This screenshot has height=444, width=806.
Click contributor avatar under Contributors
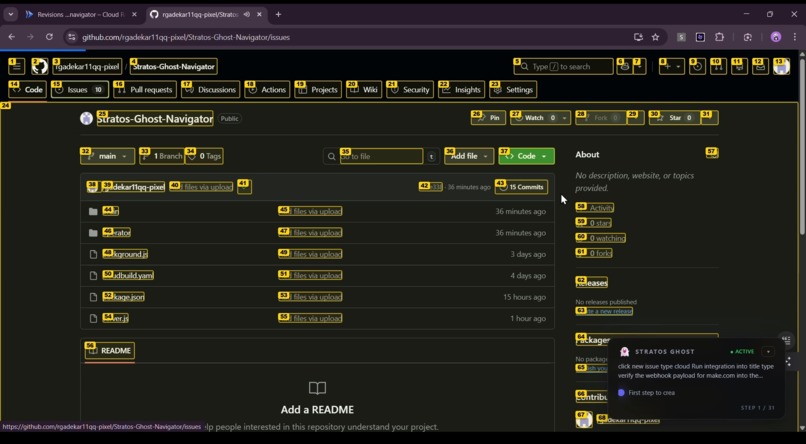(x=584, y=420)
